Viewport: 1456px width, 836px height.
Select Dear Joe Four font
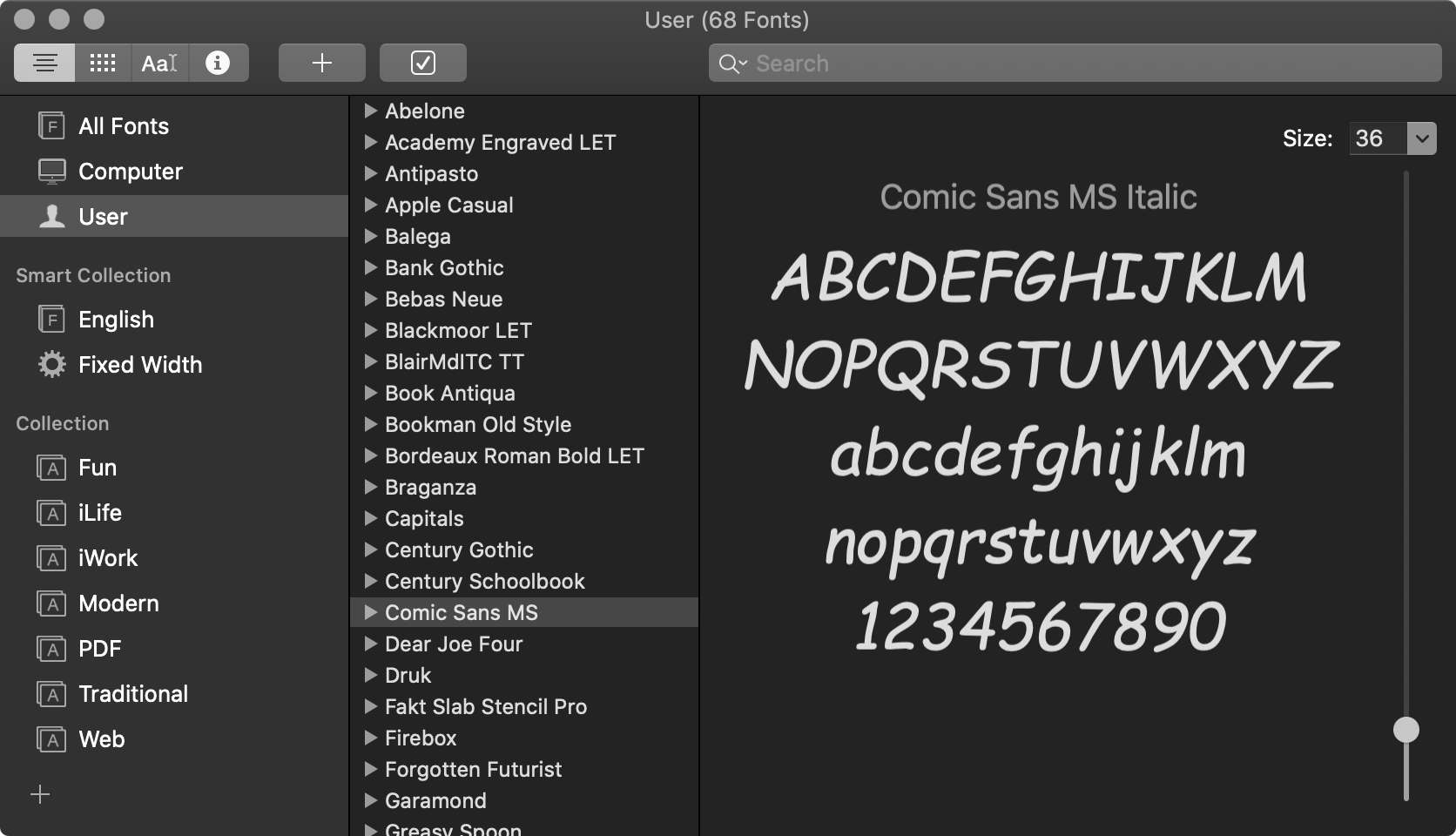[x=524, y=644]
